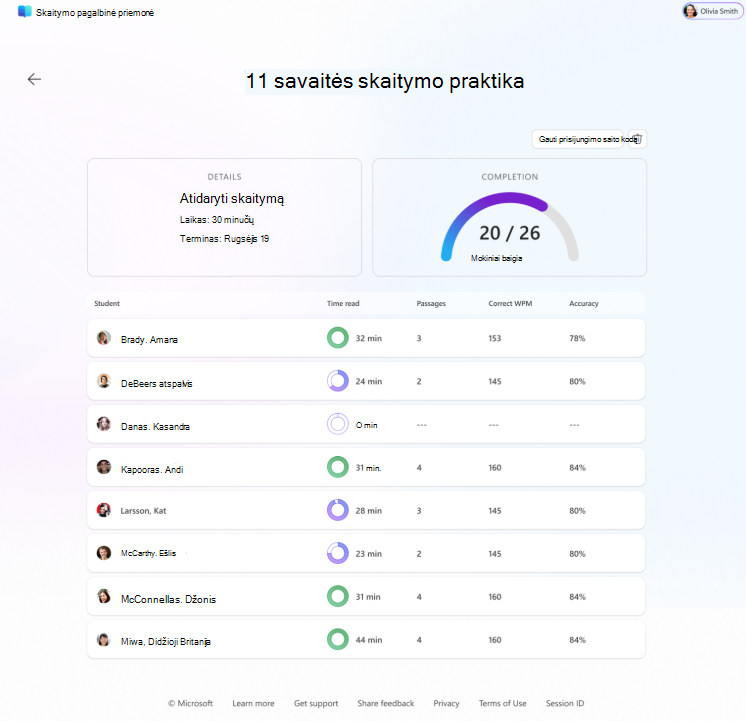
Task: Click Kapooras, Andi's avatar
Action: pyautogui.click(x=104, y=467)
